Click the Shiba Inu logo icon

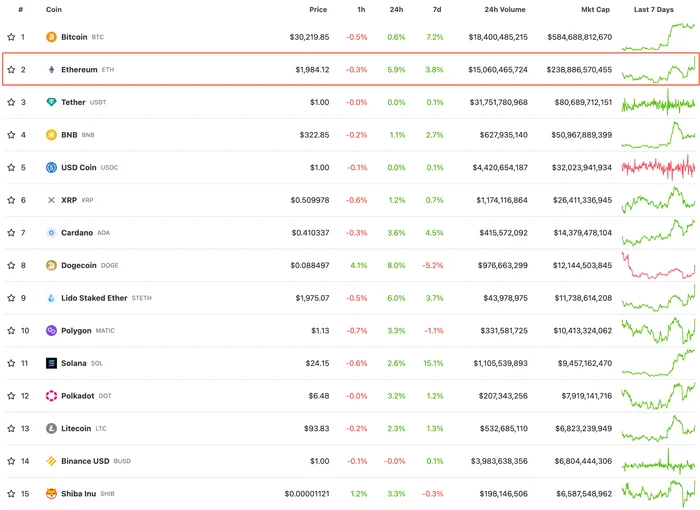point(51,493)
